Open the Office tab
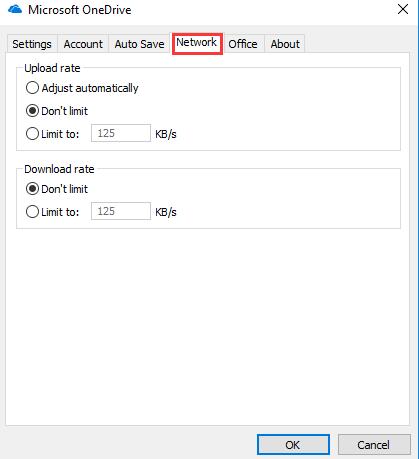The height and width of the screenshot is (459, 419). 243,44
